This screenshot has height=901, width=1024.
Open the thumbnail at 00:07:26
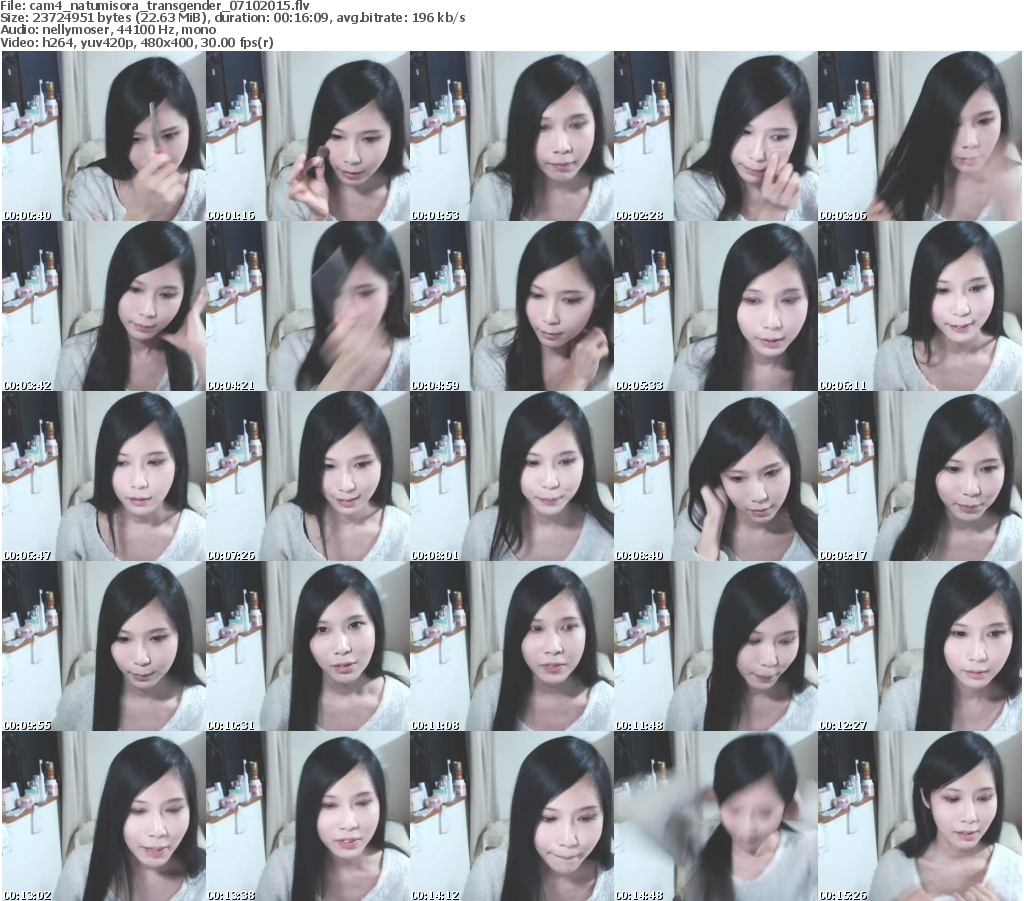tap(308, 476)
